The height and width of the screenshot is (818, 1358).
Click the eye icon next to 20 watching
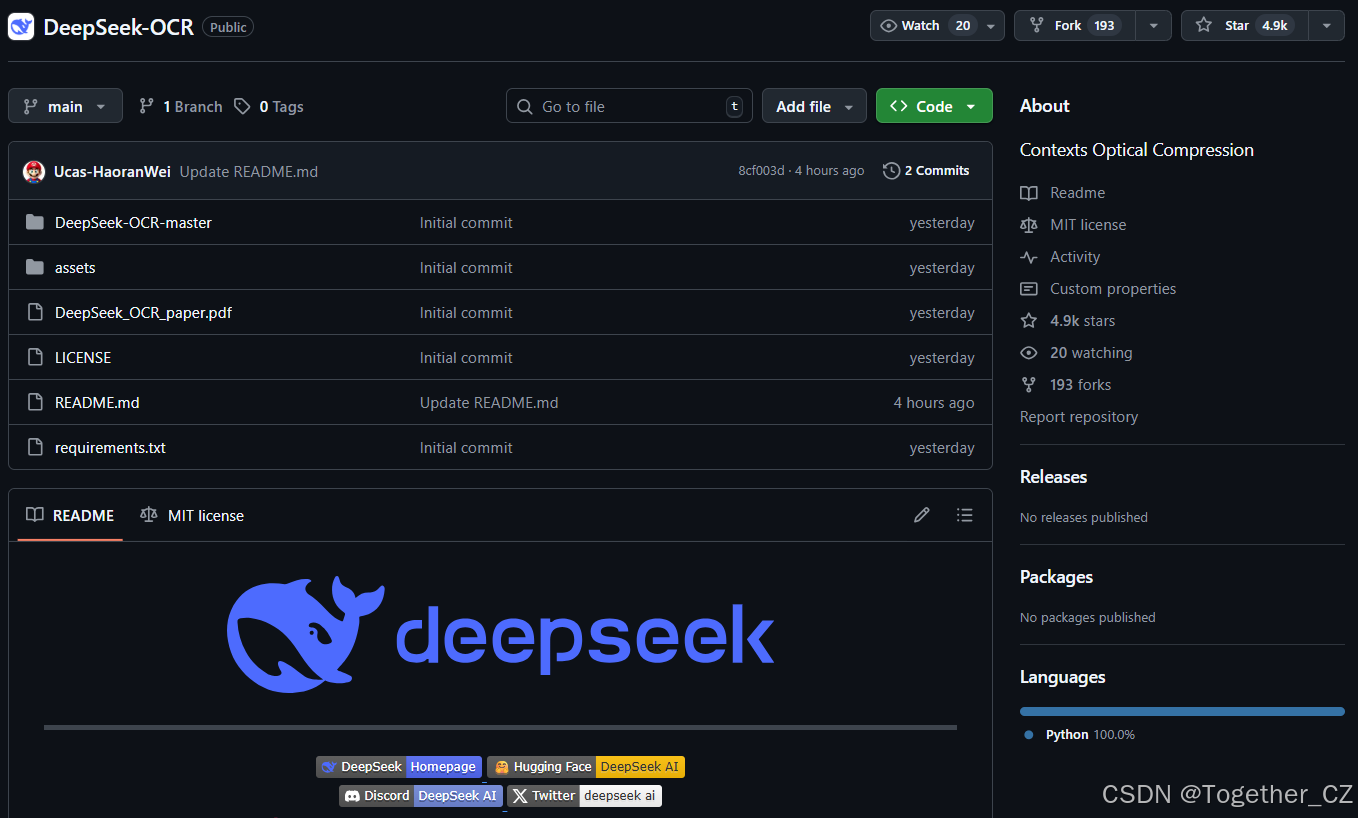(1029, 353)
